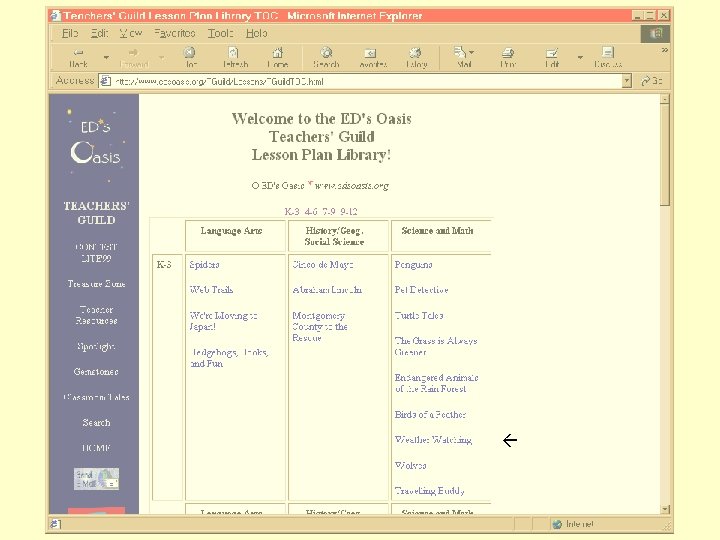
Task: Click the Stop toolbar button
Action: point(190,57)
